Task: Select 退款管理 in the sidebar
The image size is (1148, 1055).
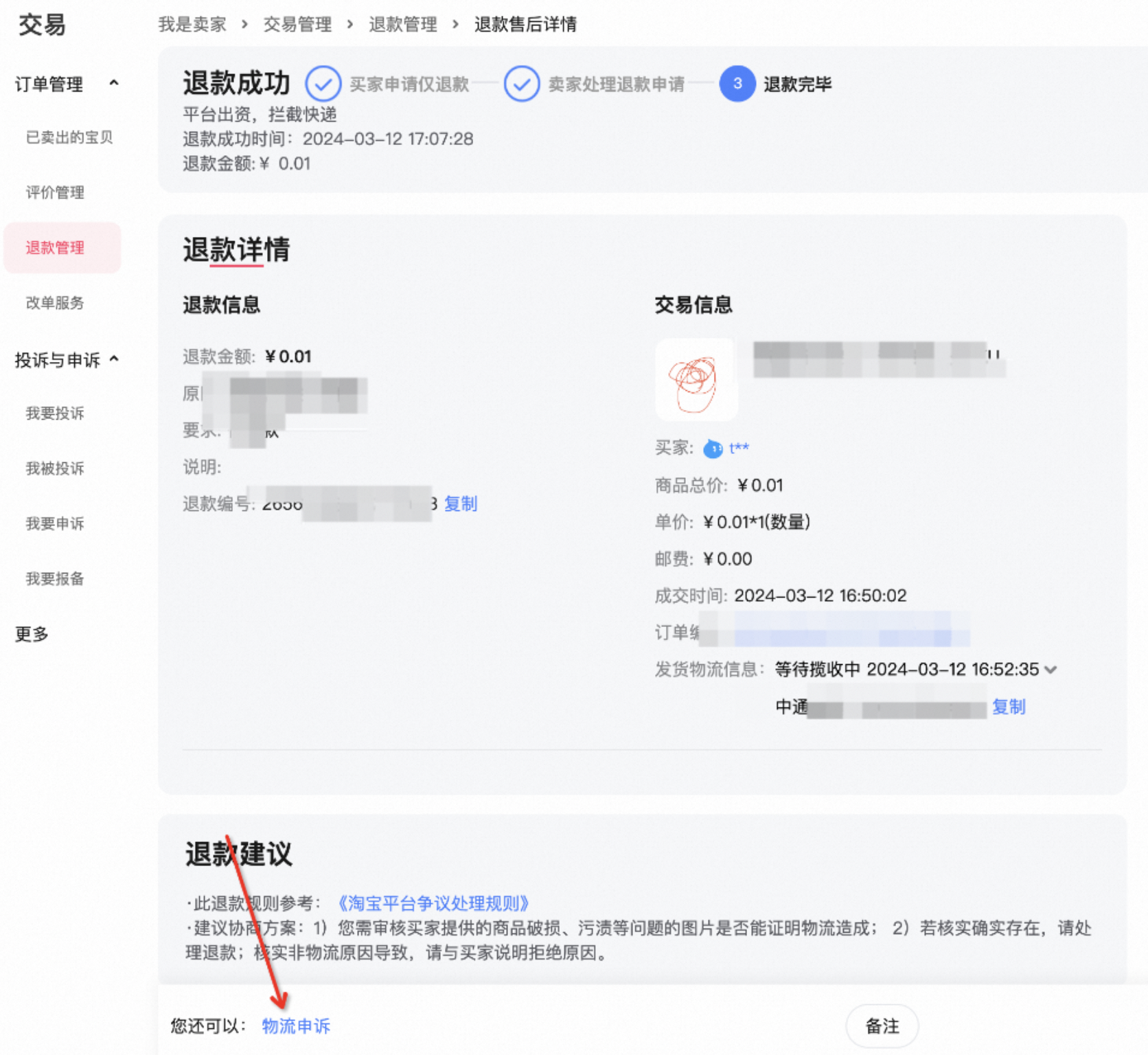Action: point(55,248)
